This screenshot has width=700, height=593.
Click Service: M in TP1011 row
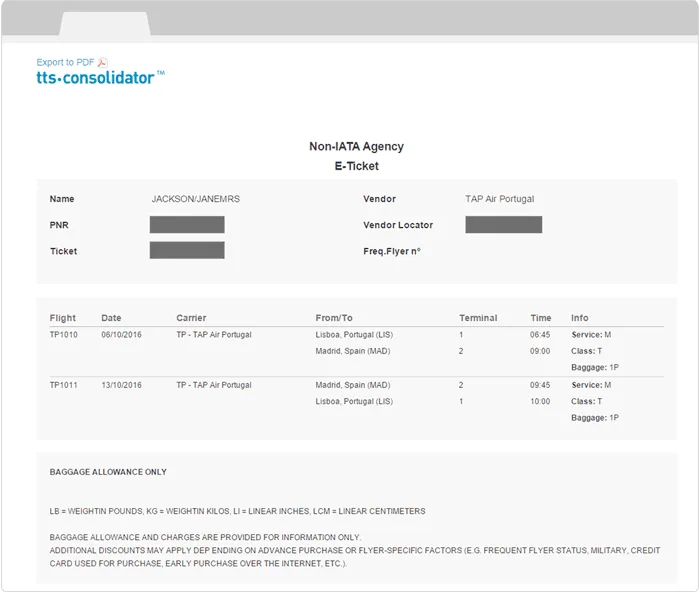point(591,385)
